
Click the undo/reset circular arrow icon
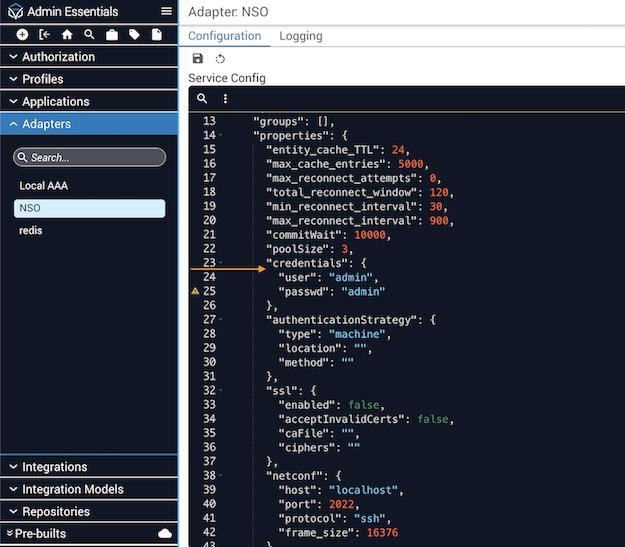220,59
